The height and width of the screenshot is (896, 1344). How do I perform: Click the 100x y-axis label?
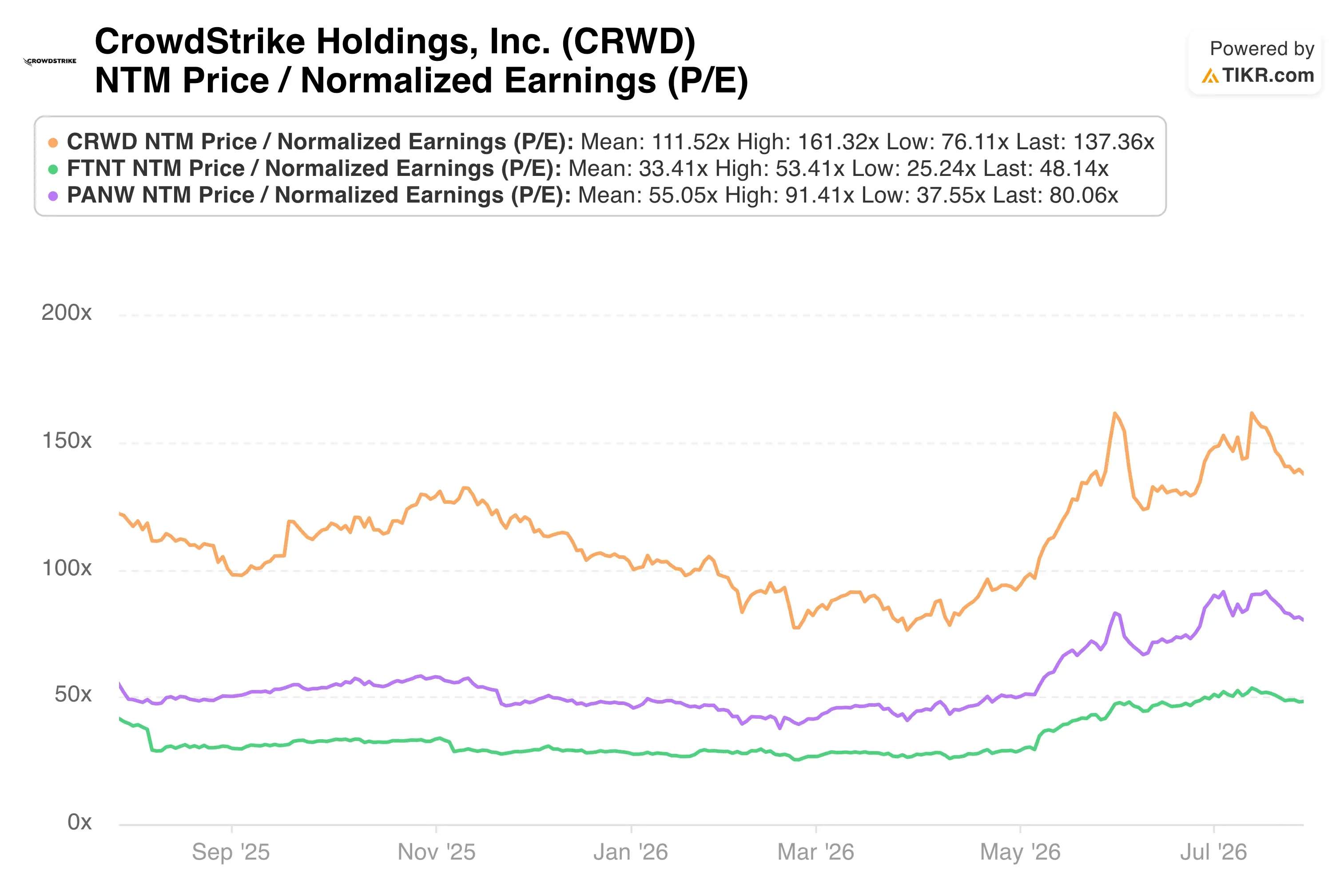67,568
